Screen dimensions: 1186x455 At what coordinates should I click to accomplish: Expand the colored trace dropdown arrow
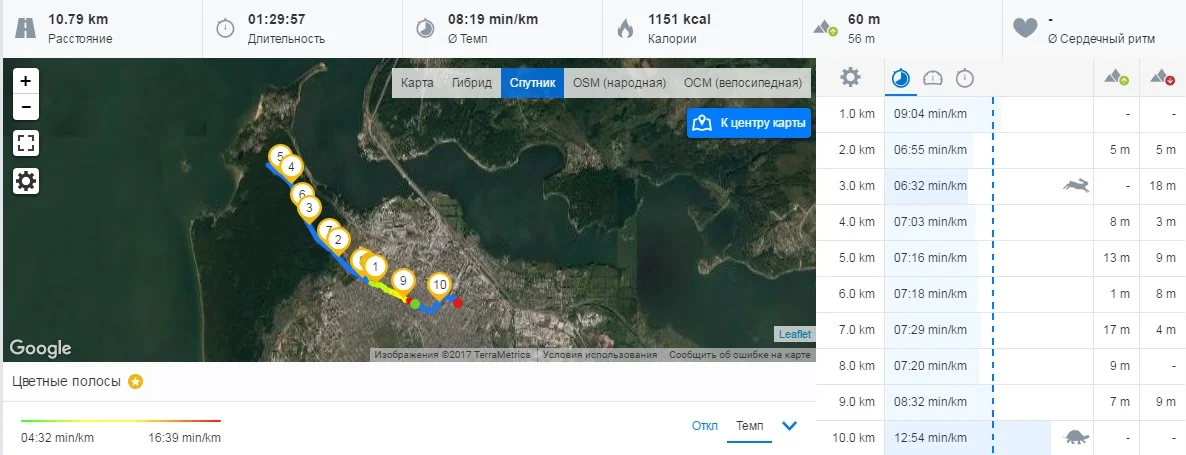790,426
